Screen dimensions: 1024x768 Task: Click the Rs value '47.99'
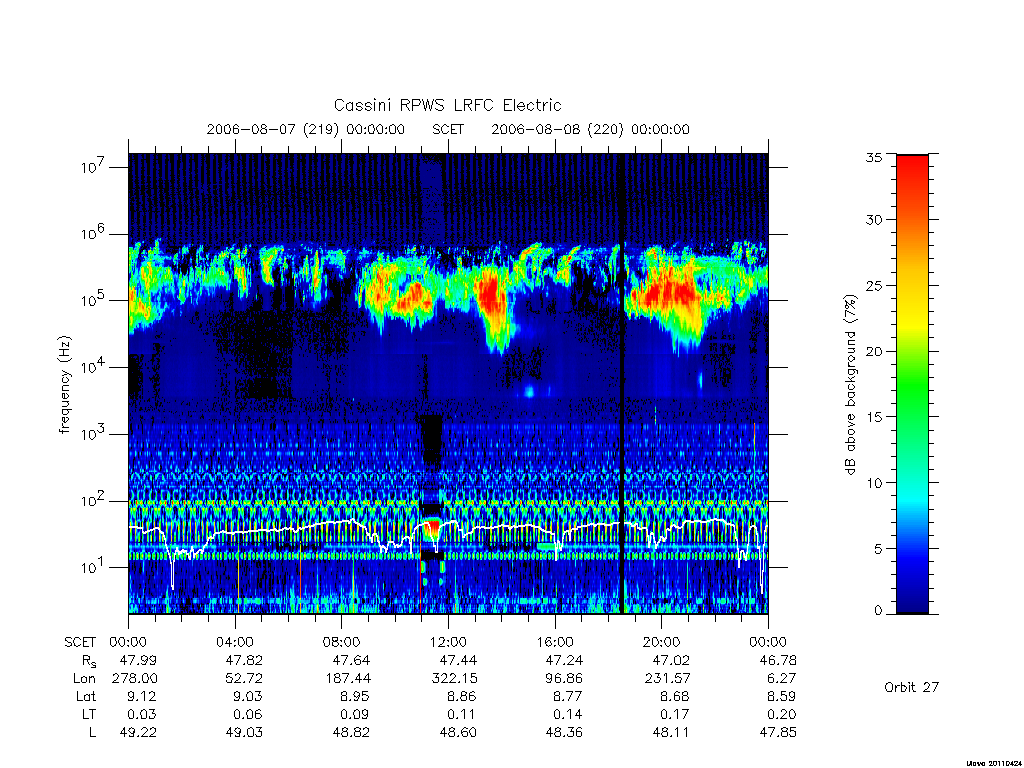click(138, 660)
